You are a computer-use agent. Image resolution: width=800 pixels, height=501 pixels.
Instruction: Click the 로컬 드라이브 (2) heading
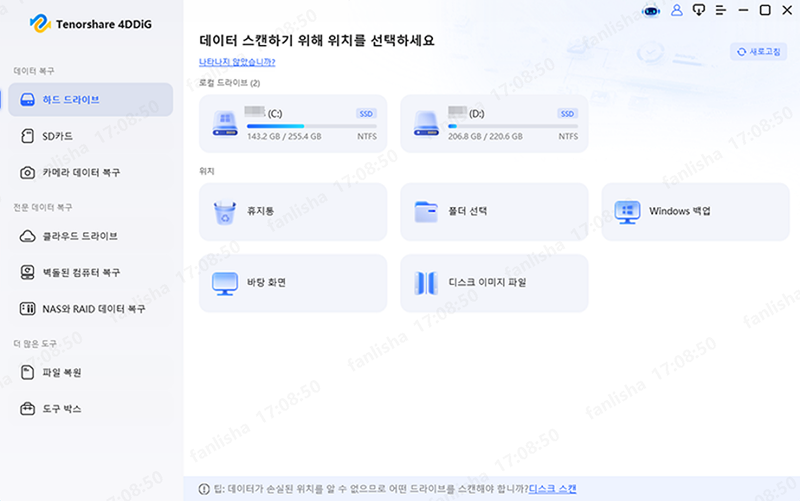pyautogui.click(x=230, y=83)
